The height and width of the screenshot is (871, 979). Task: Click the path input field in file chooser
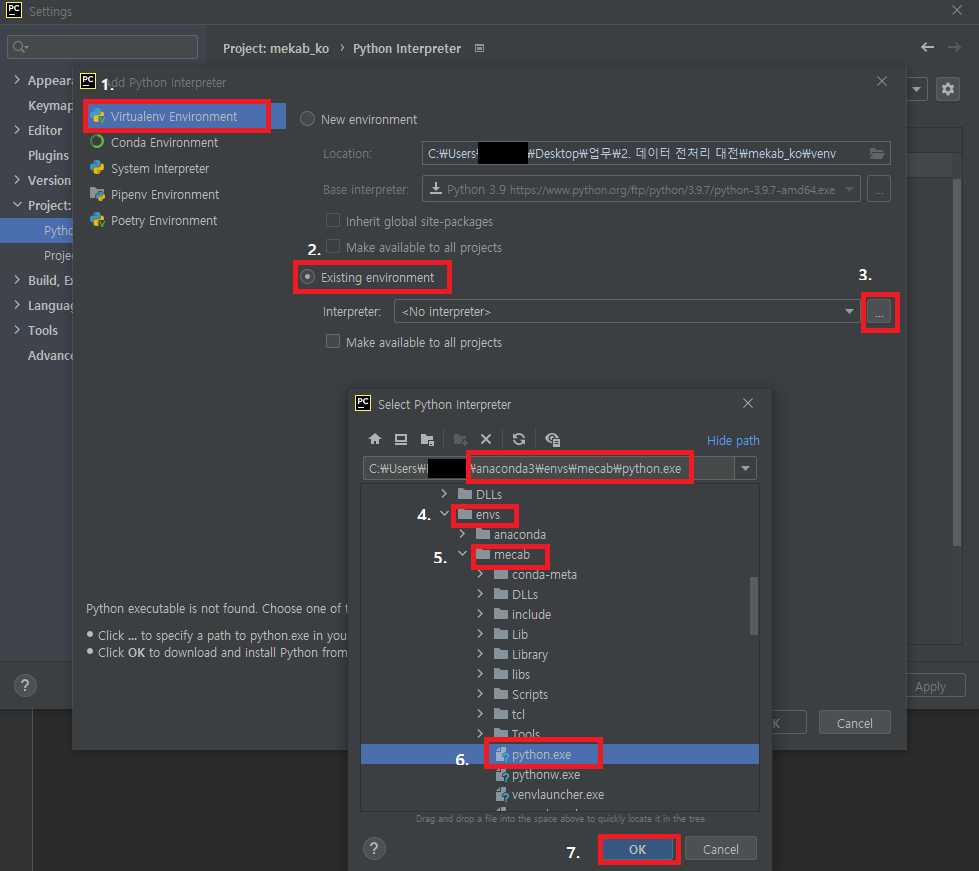548,468
